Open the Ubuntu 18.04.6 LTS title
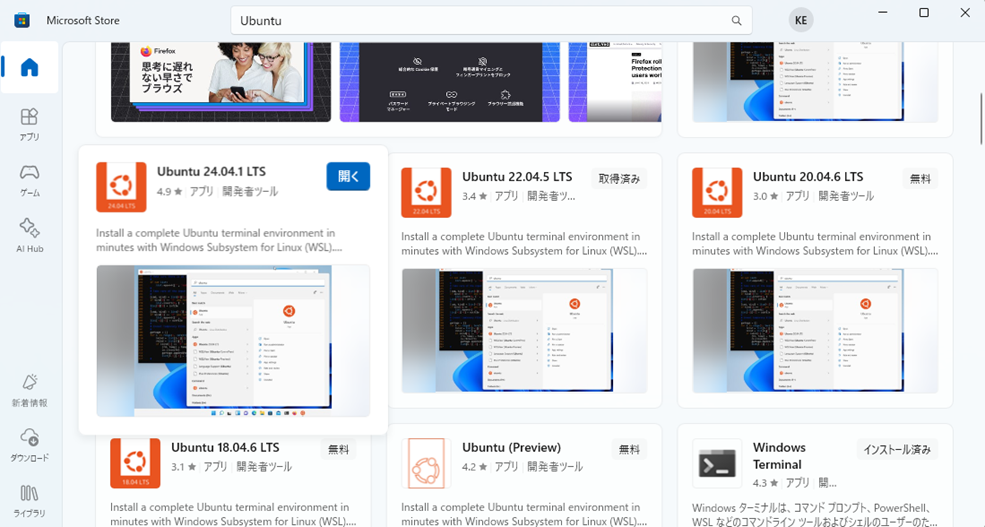The width and height of the screenshot is (985, 527). coord(225,448)
